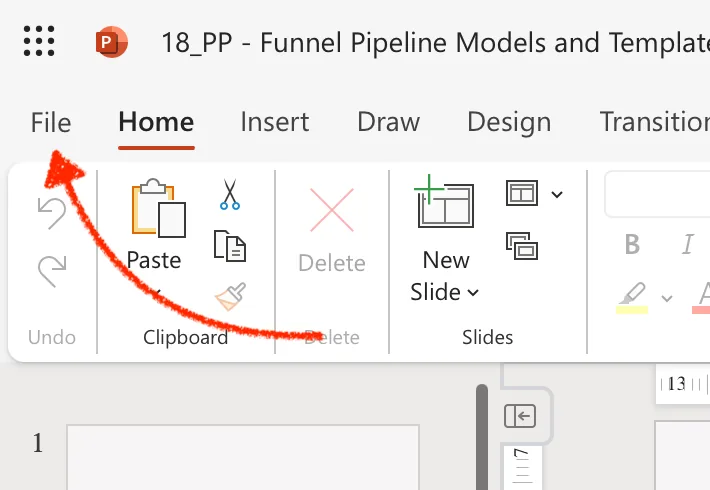Viewport: 710px width, 490px height.
Task: Collapse the slide thumbnail pane
Action: pyautogui.click(x=520, y=416)
